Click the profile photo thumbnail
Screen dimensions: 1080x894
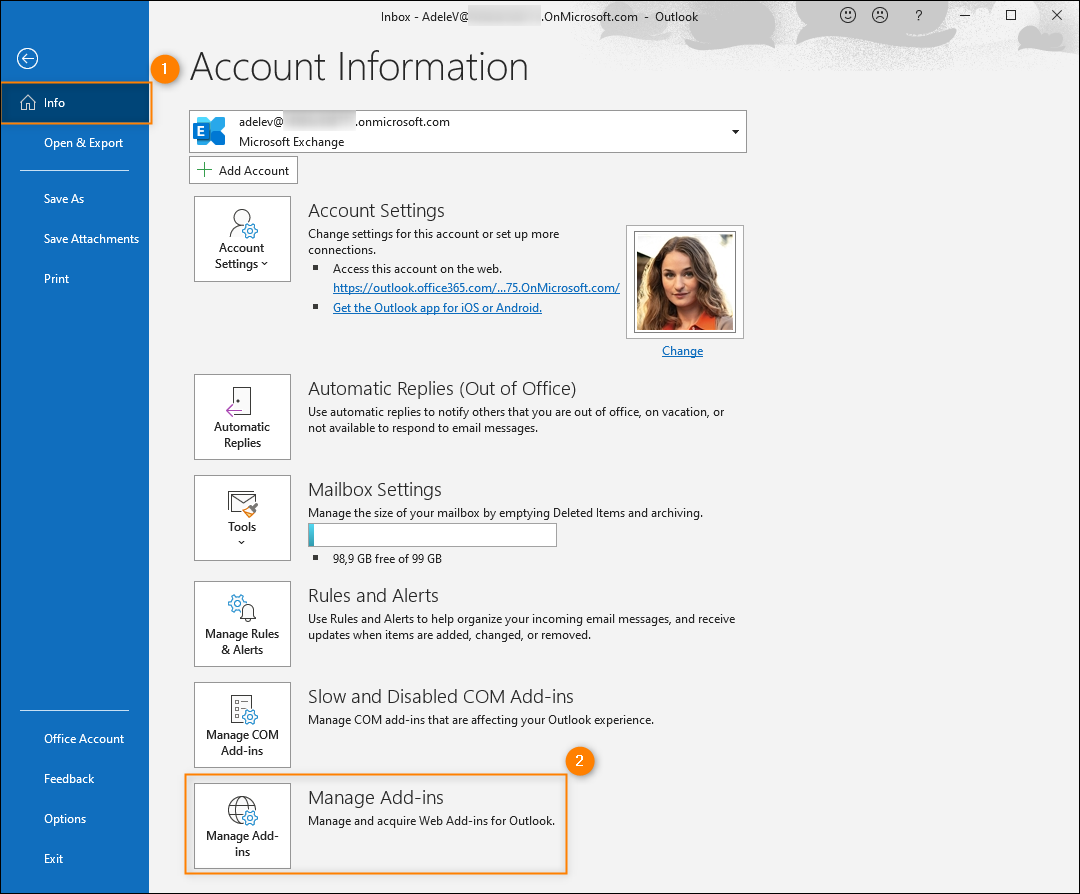(x=685, y=282)
